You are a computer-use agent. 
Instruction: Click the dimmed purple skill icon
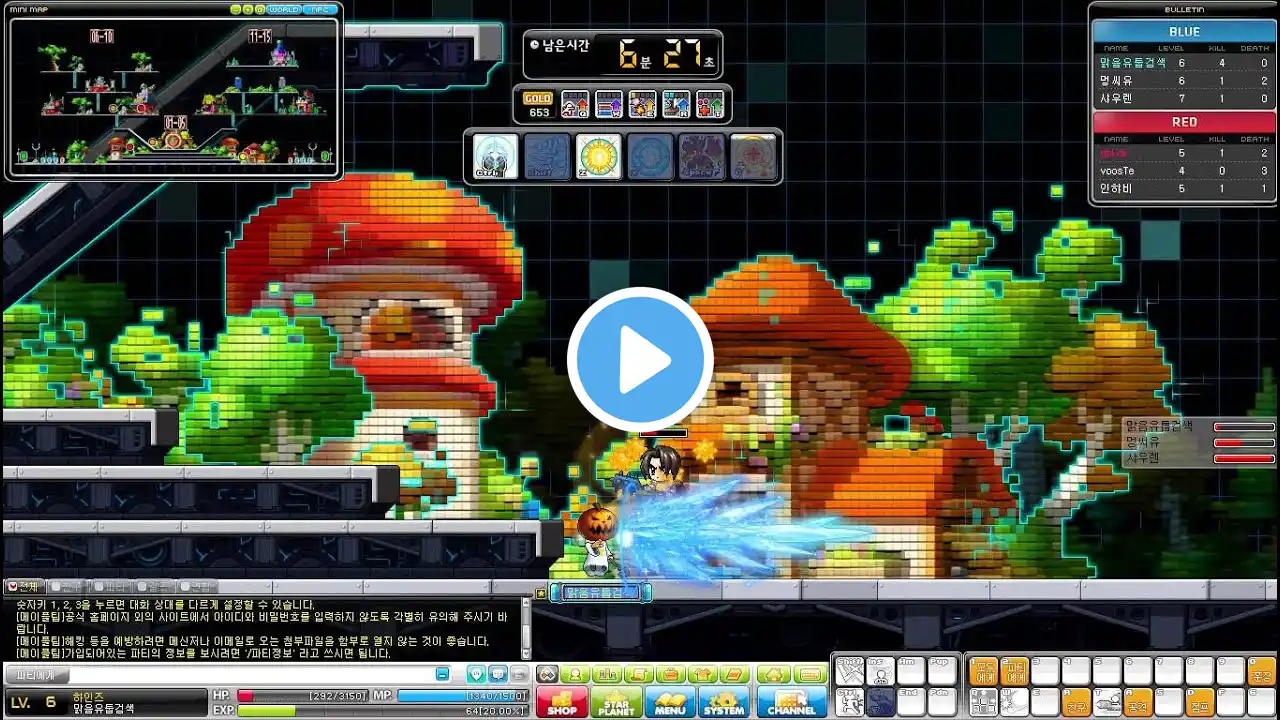[x=703, y=157]
